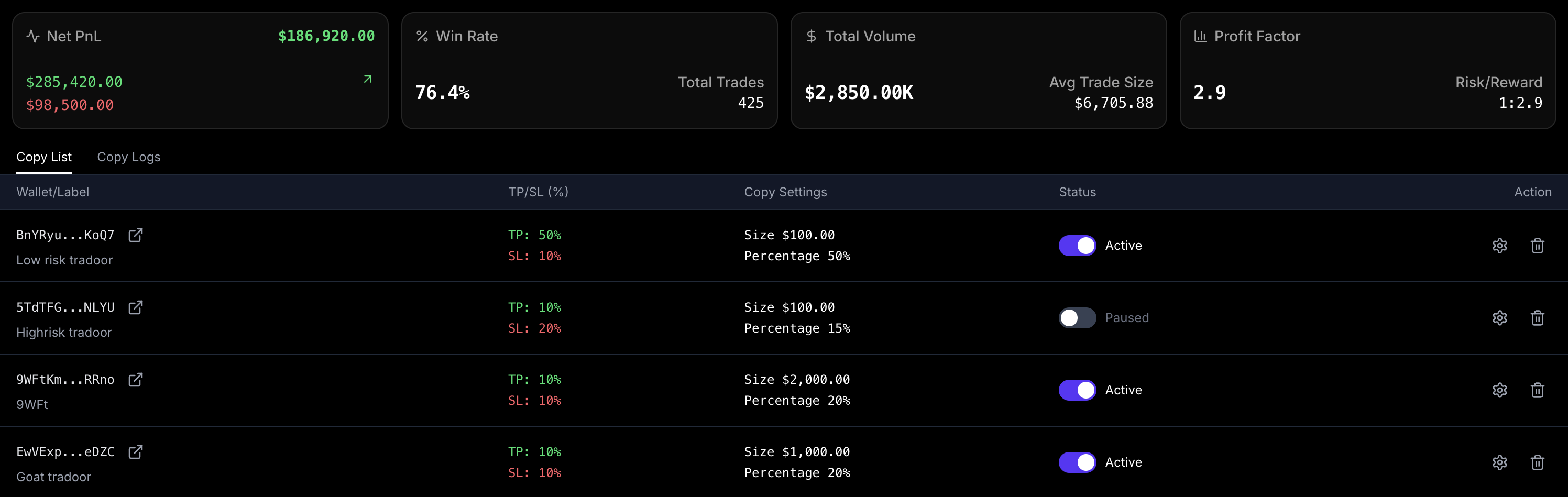The height and width of the screenshot is (497, 1568).
Task: Open external link for EwVExp...eDZC wallet
Action: [136, 451]
